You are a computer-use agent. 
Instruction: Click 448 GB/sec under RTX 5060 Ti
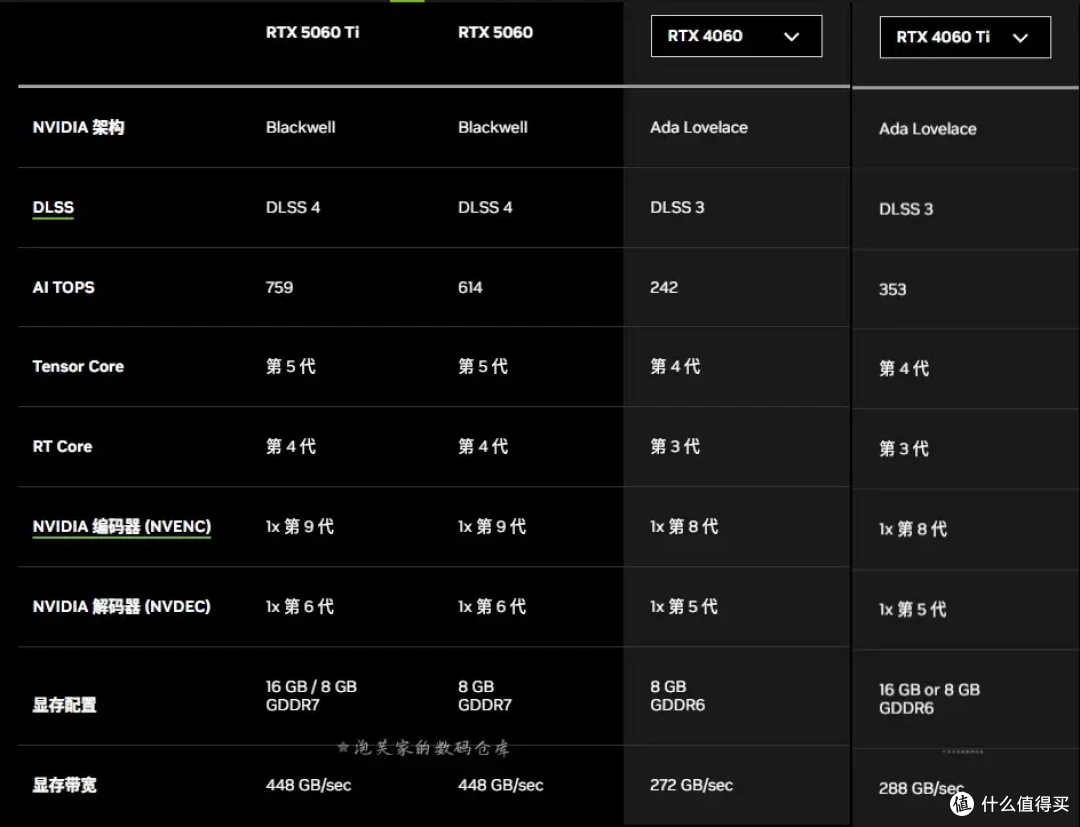(x=309, y=785)
